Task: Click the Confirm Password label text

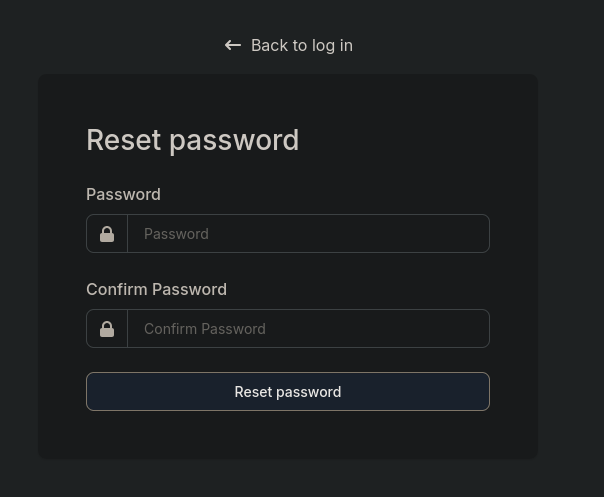Action: click(x=156, y=289)
